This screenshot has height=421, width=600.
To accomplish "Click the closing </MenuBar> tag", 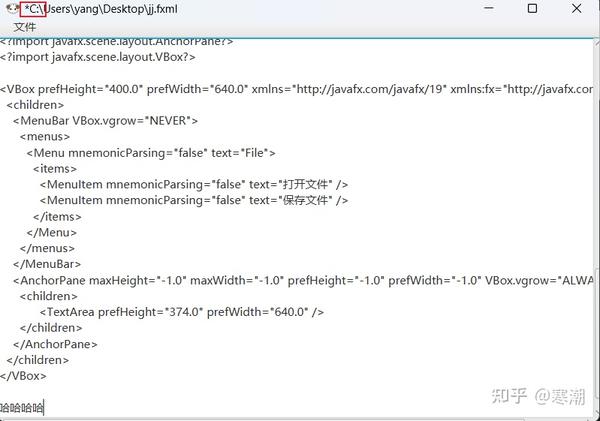I will tap(47, 264).
